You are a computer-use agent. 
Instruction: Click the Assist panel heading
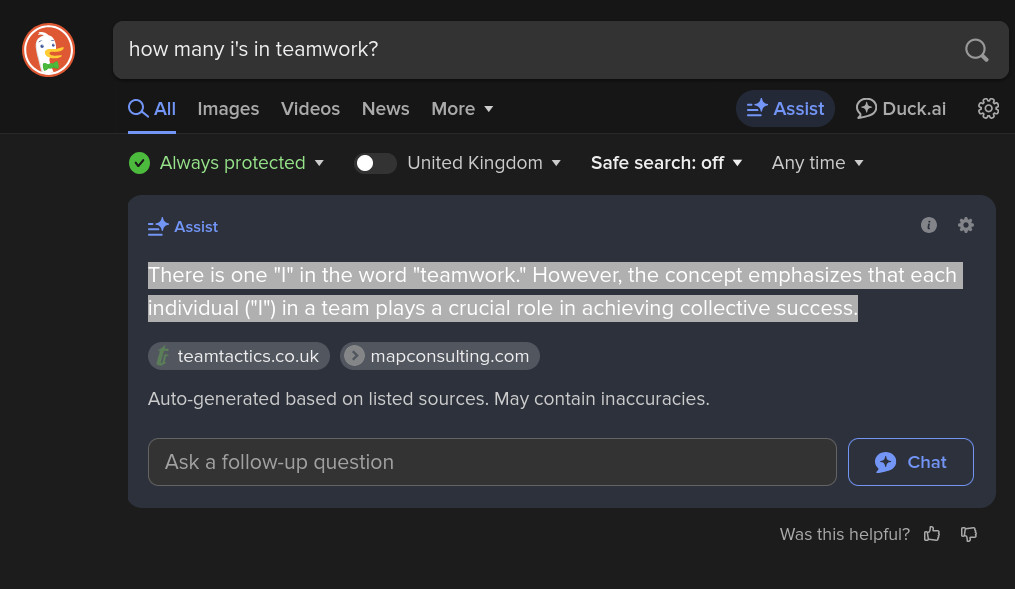(183, 227)
